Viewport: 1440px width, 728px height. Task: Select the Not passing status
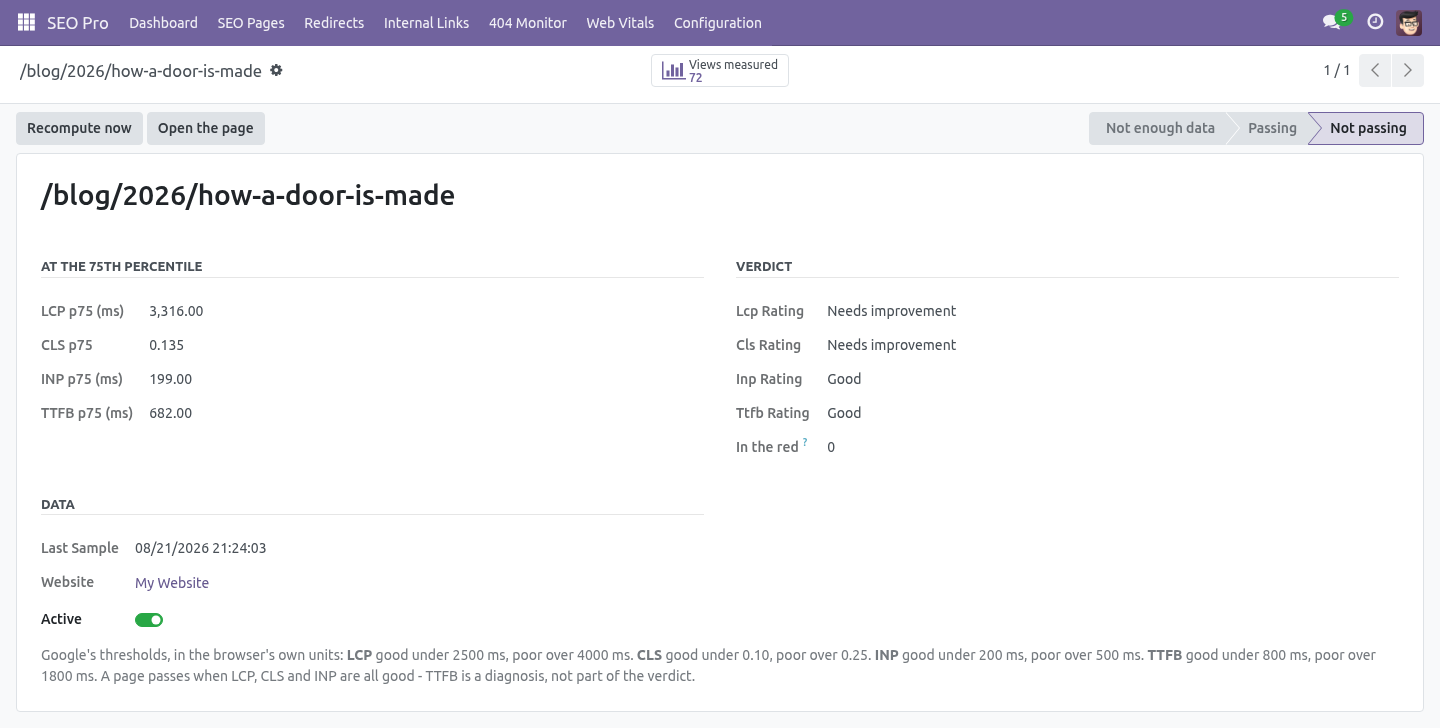(x=1368, y=128)
